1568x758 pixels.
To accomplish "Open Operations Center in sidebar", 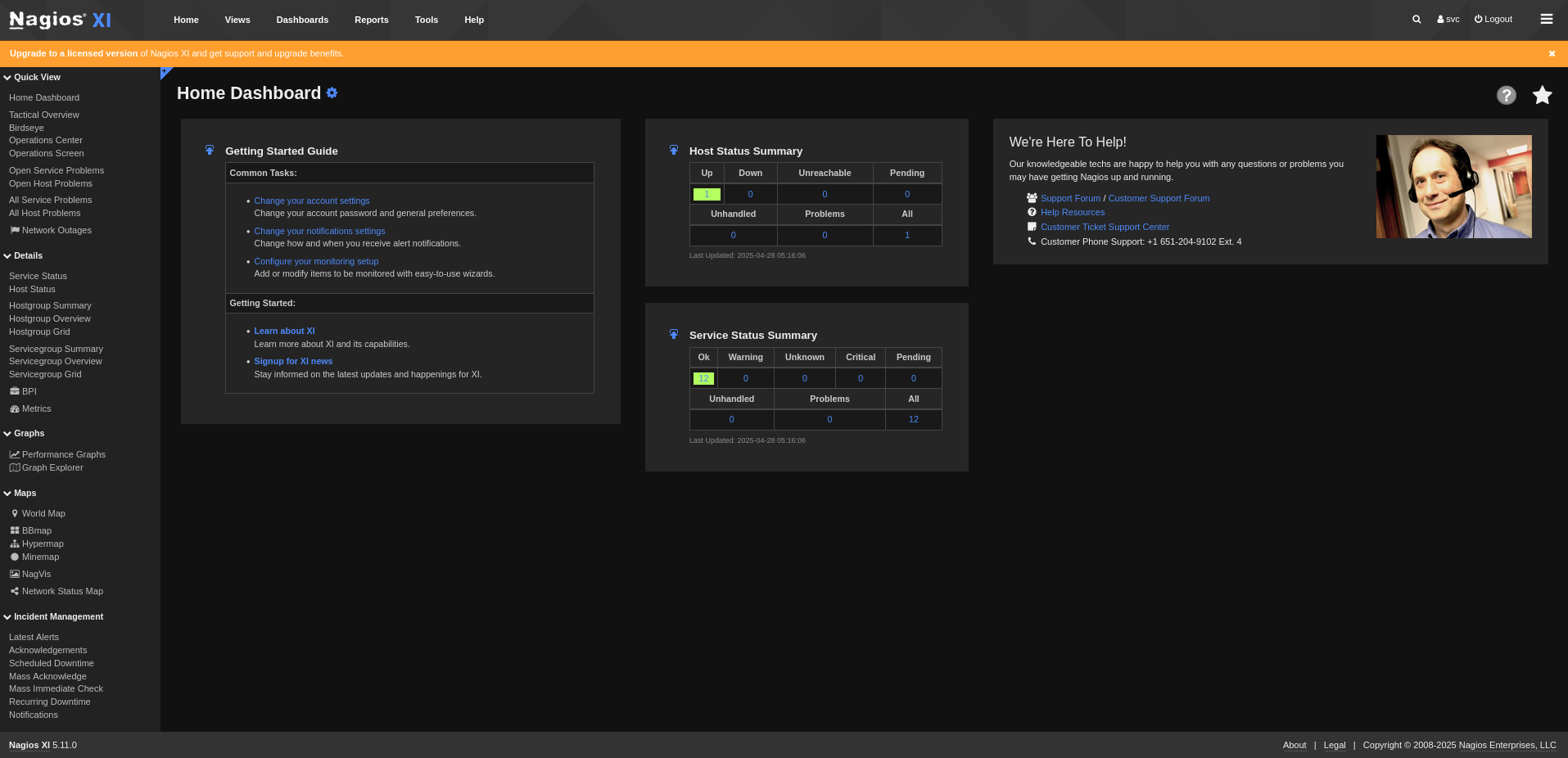I will pyautogui.click(x=46, y=140).
